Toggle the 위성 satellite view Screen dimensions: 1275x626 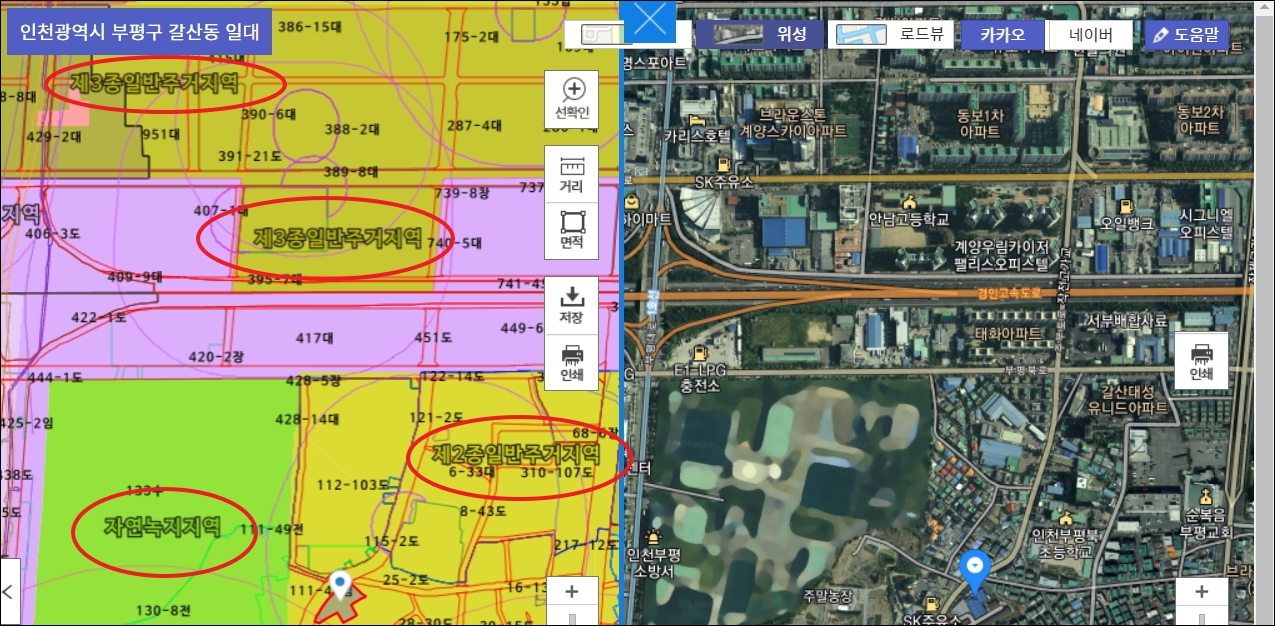coord(760,34)
